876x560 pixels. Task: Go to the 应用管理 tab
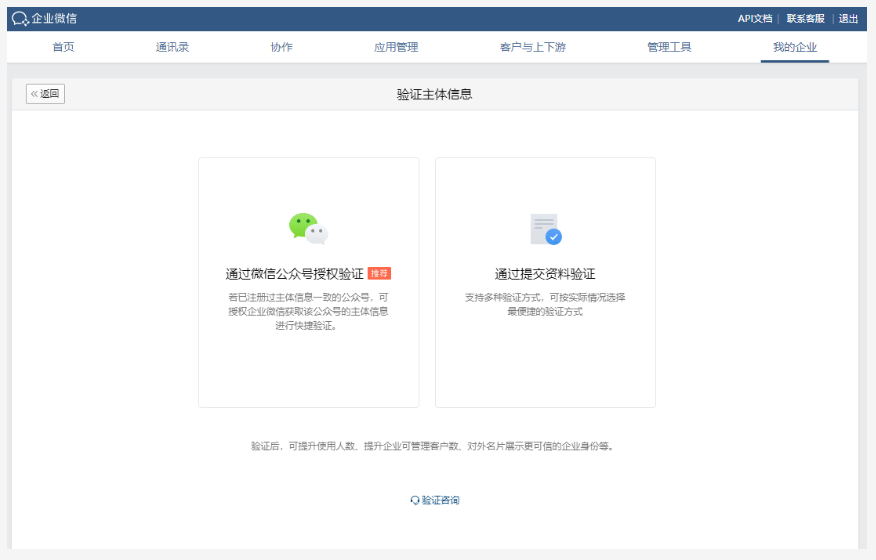tap(396, 47)
